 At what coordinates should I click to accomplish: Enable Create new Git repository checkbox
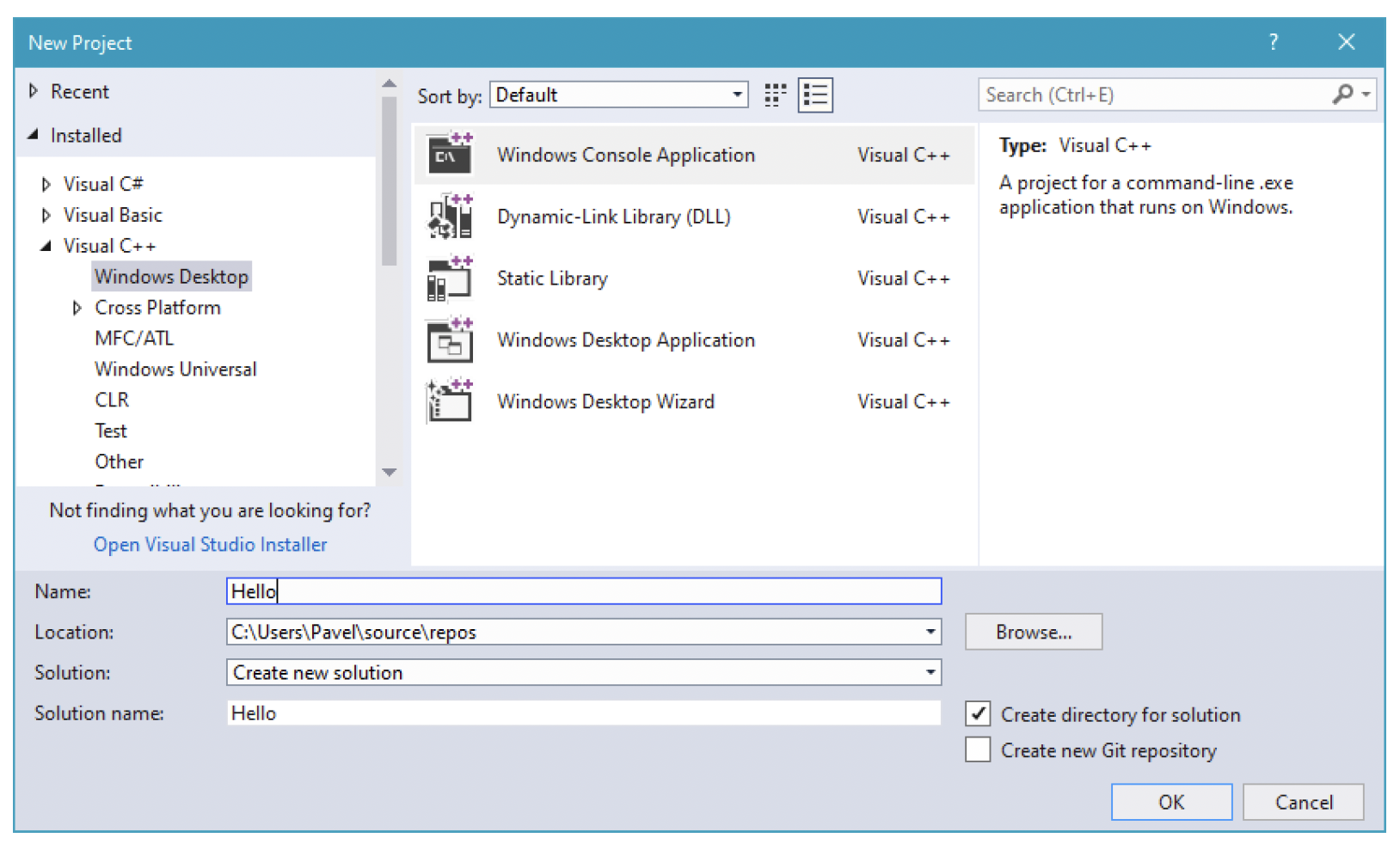point(978,750)
